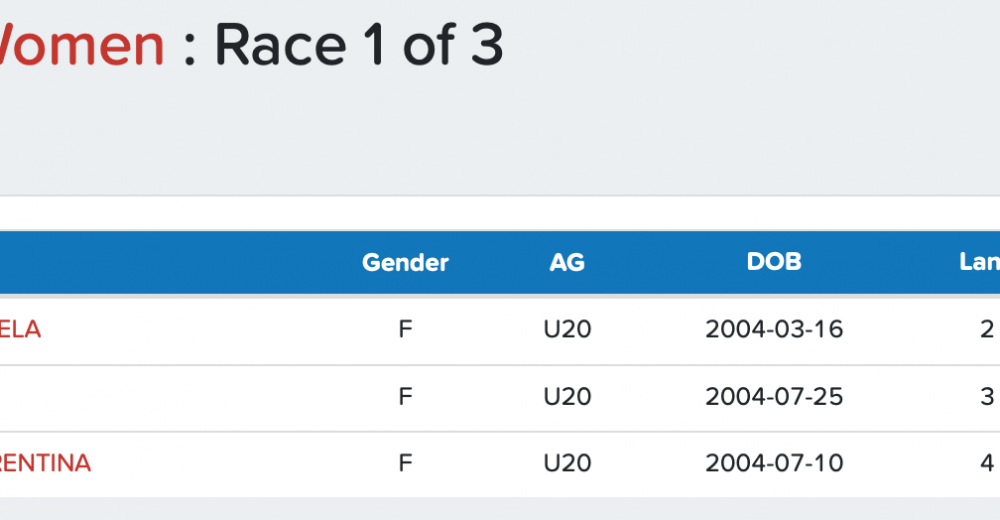Select the date of birth 2004-07-25
1000x520 pixels.
coord(774,397)
